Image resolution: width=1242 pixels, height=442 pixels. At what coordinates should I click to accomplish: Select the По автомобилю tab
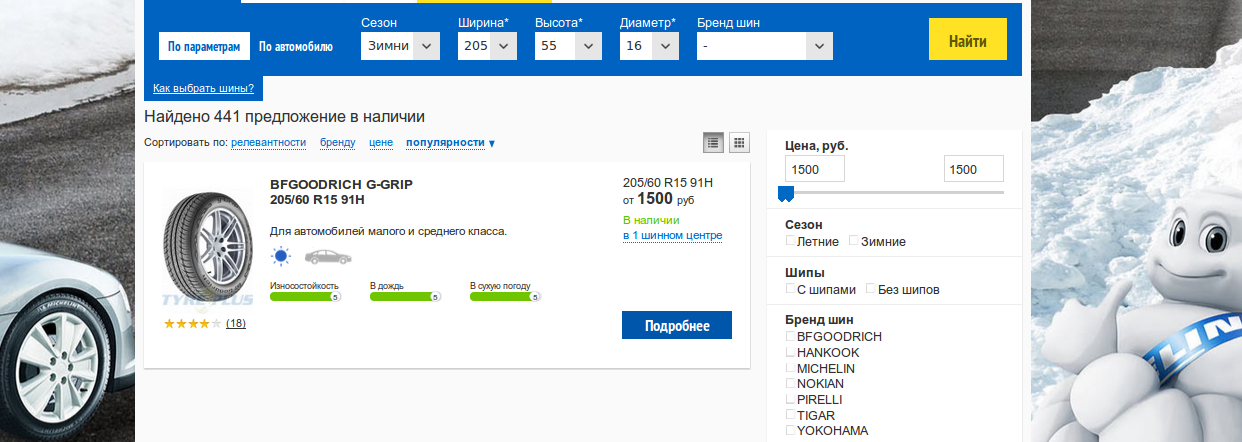click(x=296, y=46)
